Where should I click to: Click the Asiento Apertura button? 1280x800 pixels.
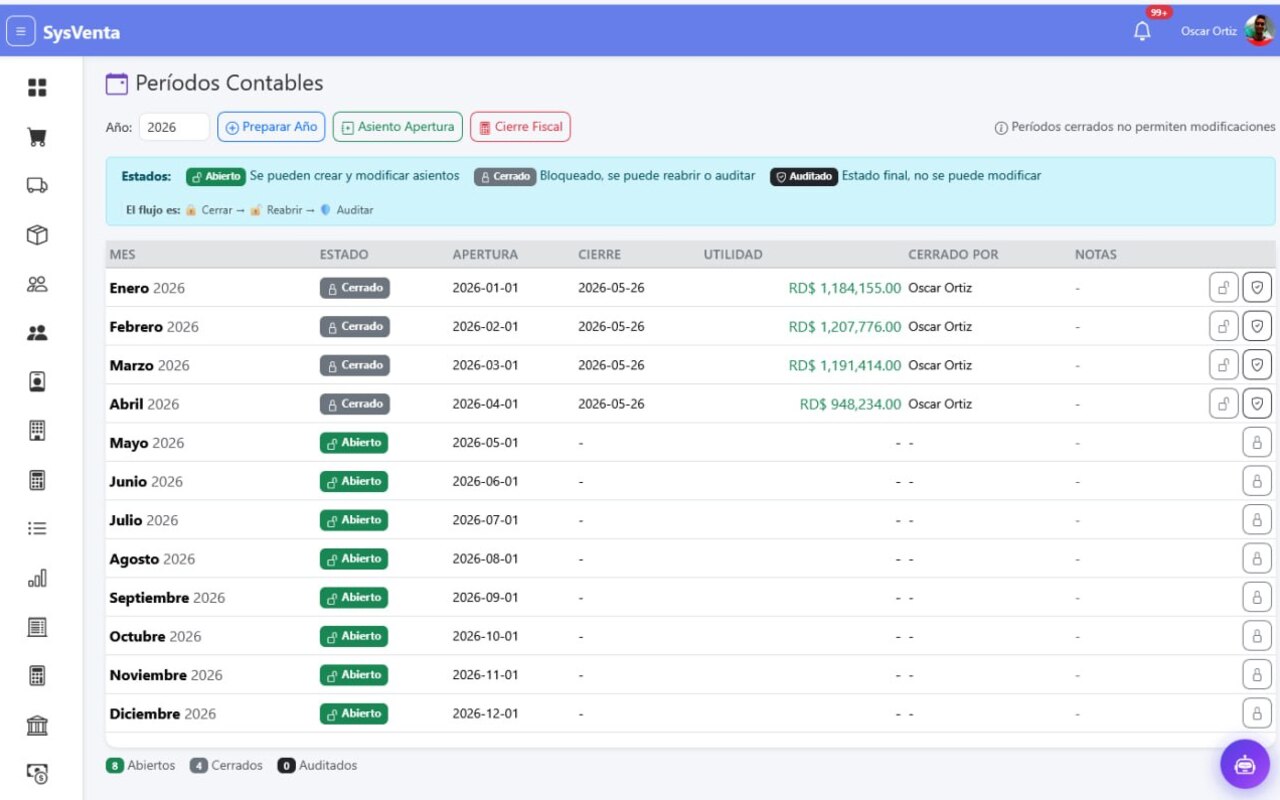398,127
